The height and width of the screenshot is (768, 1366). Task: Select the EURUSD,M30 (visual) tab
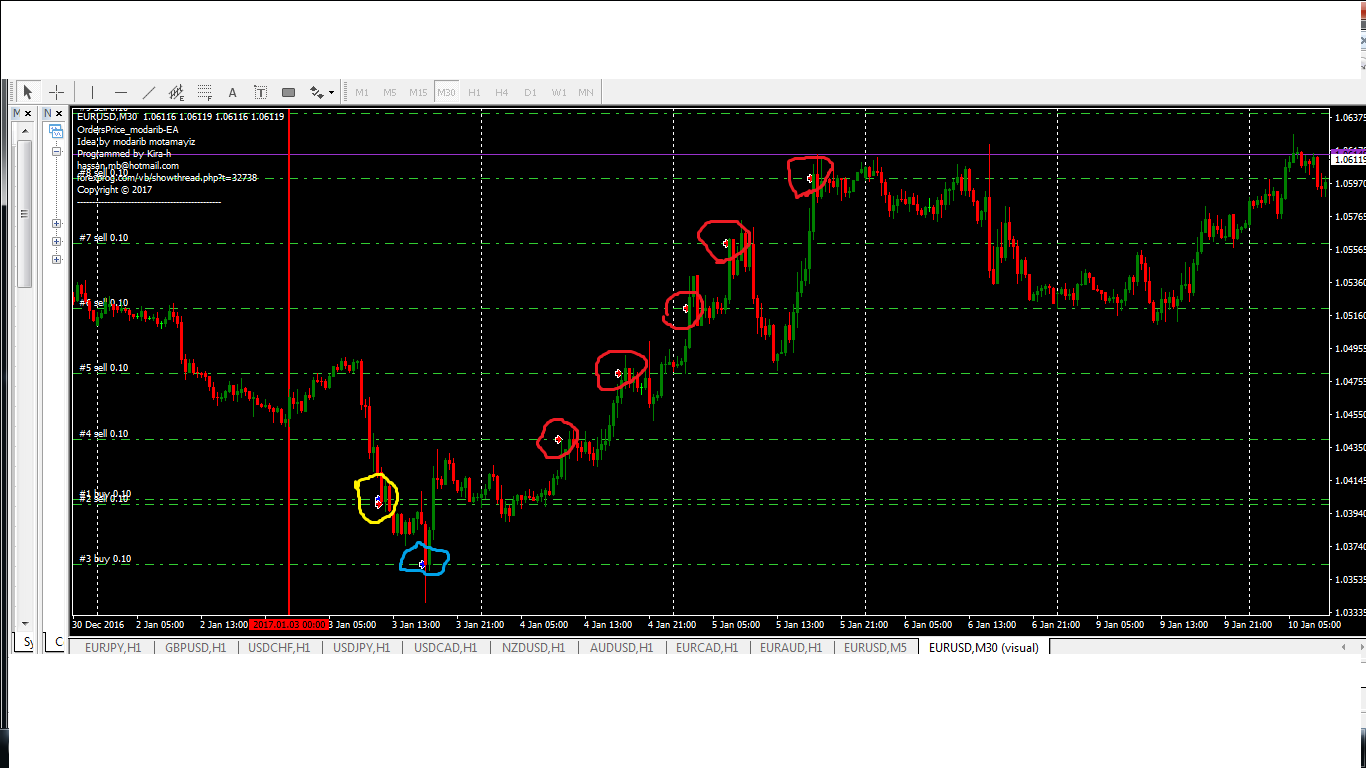point(983,647)
